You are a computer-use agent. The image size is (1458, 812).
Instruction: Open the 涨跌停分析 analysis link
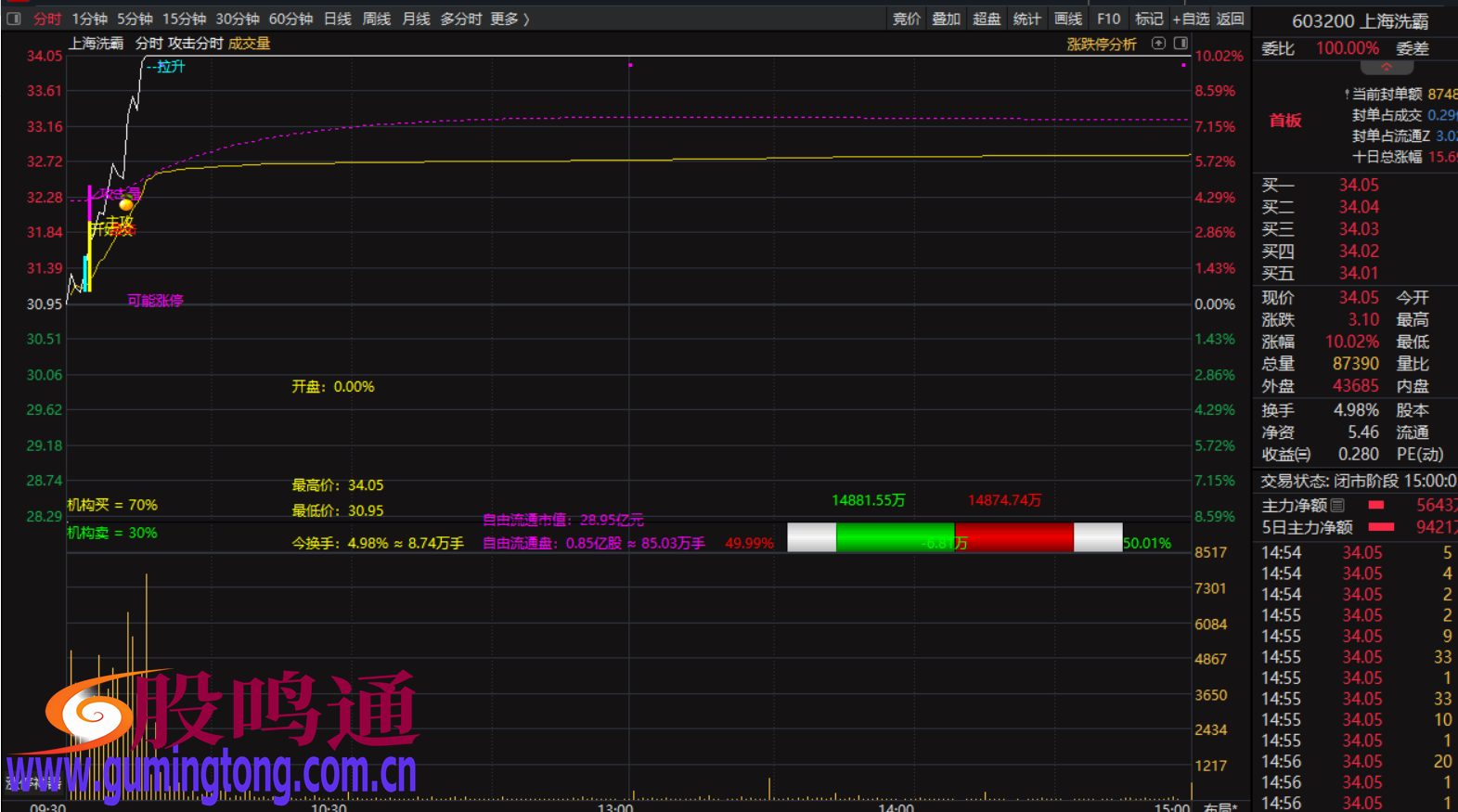pos(1101,44)
